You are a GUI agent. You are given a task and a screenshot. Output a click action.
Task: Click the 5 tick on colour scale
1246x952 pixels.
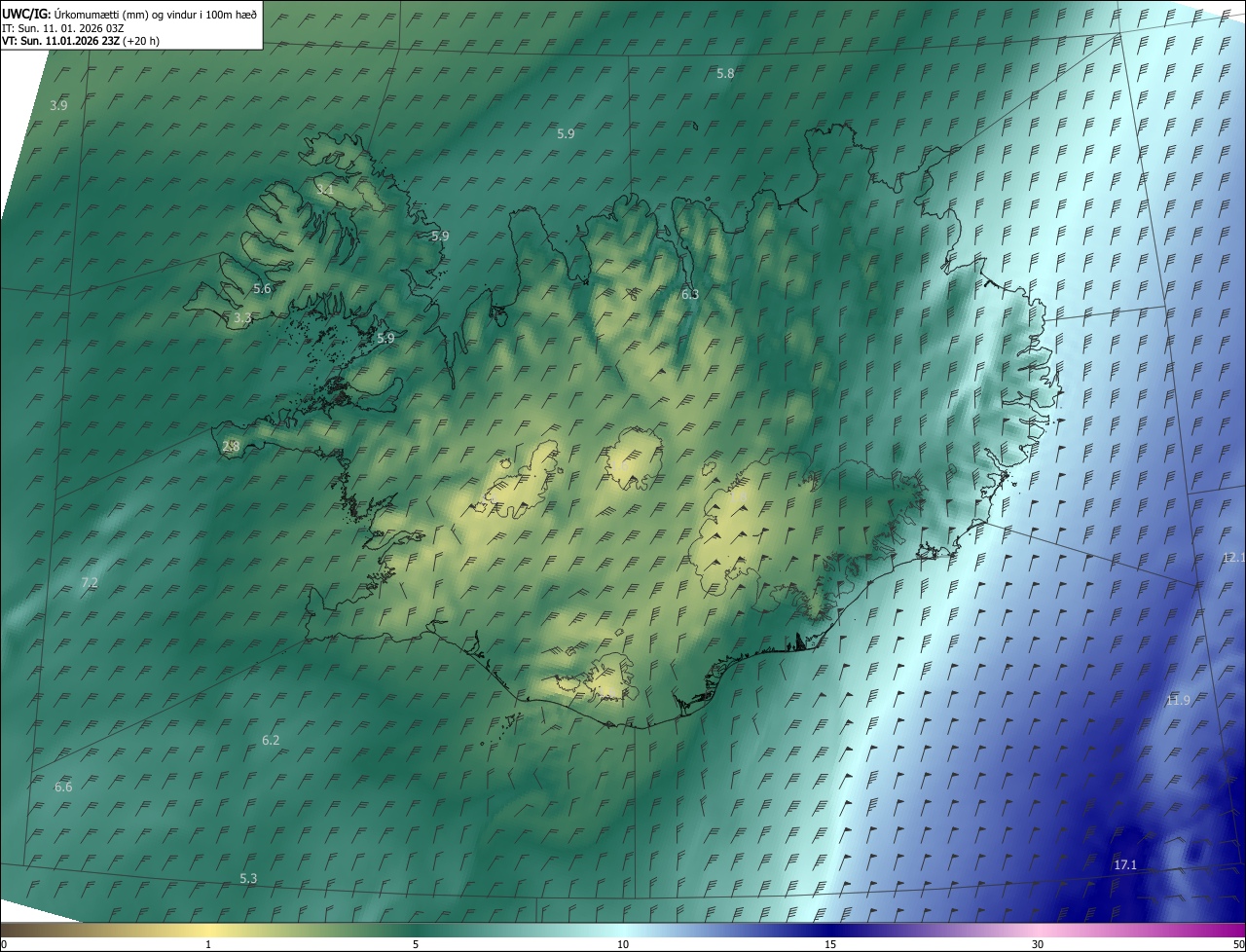(x=416, y=945)
